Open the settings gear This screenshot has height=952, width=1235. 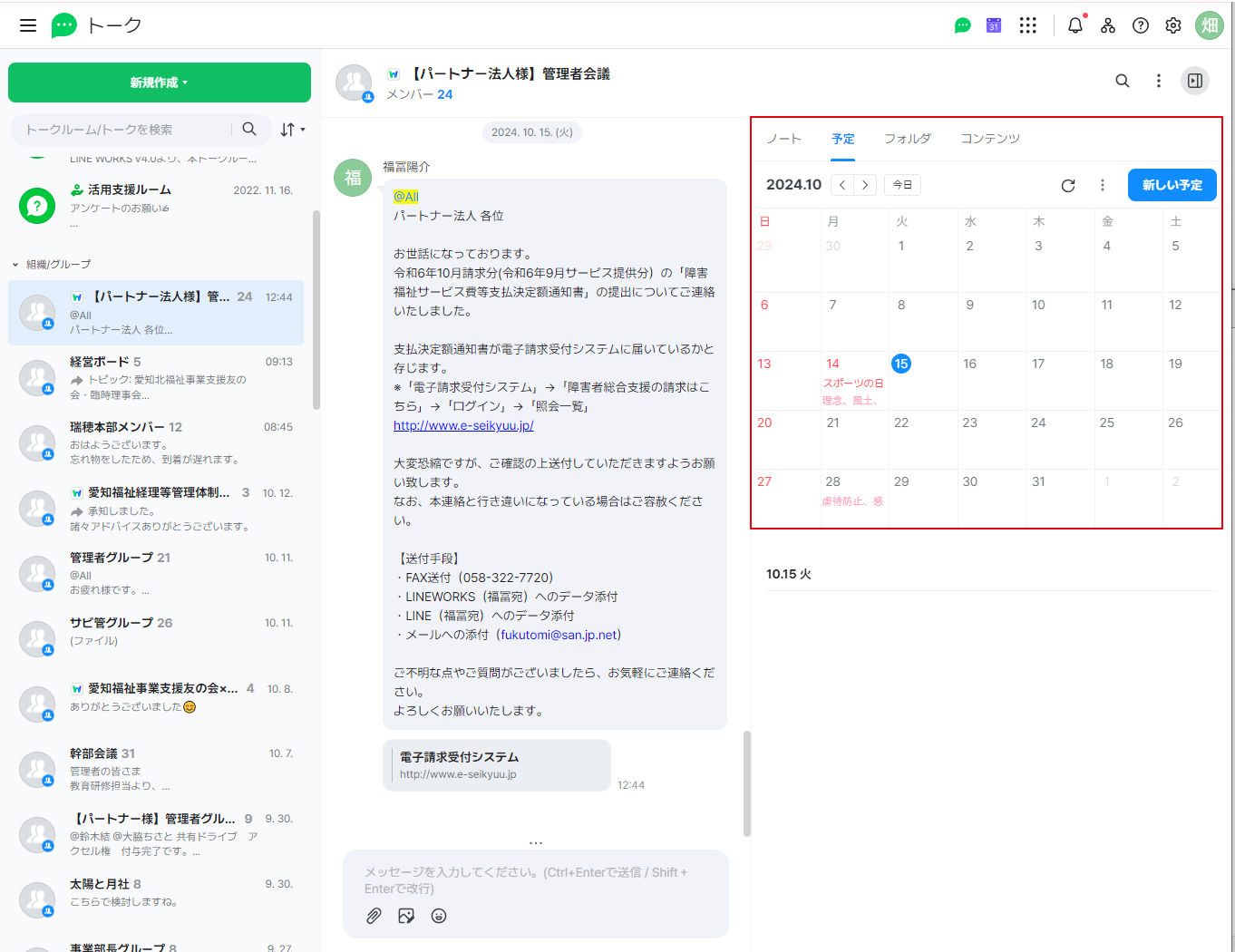pos(1173,25)
